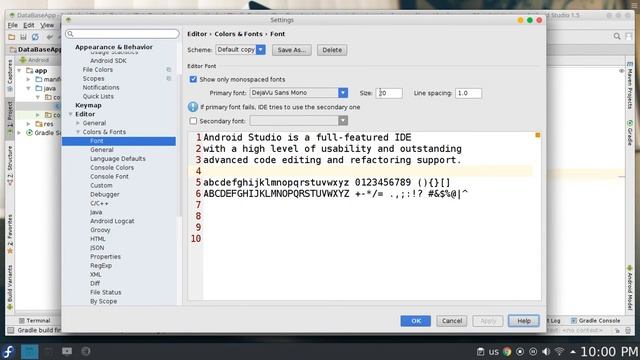The image size is (640, 360).
Task: Click the info icon beside font hint
Action: tap(193, 107)
